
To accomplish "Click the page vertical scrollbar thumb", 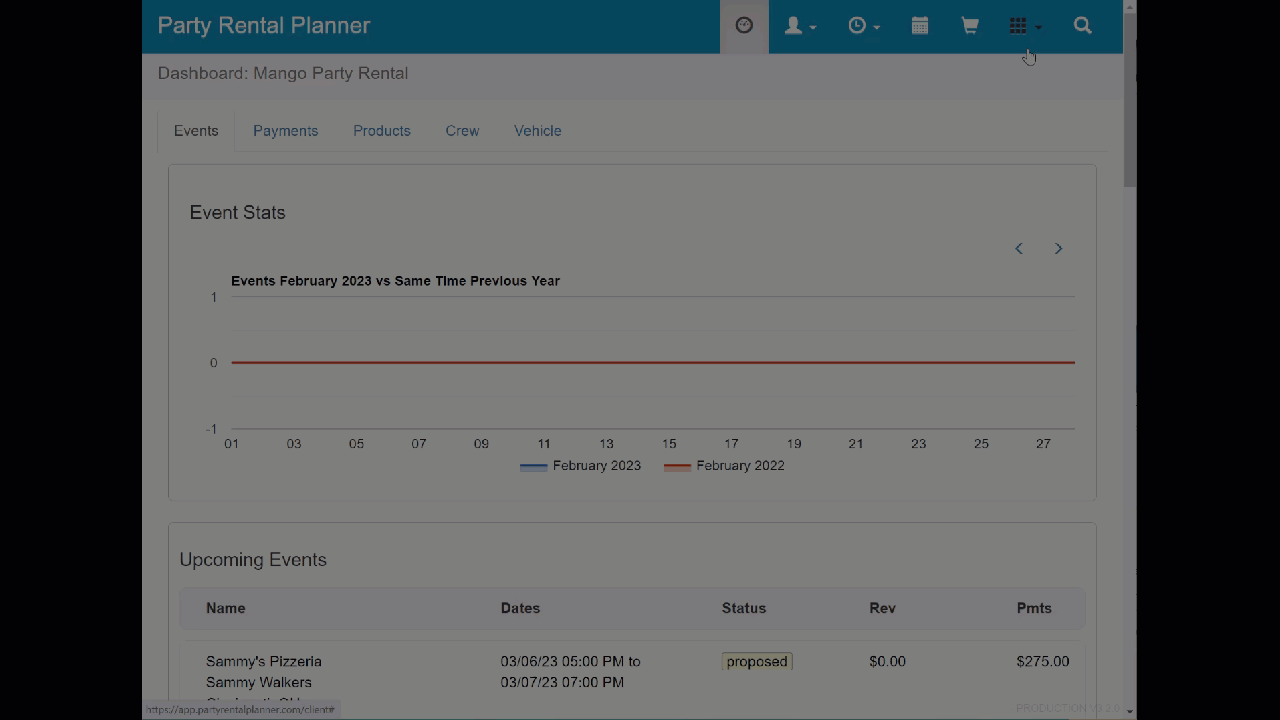I will click(x=1130, y=100).
